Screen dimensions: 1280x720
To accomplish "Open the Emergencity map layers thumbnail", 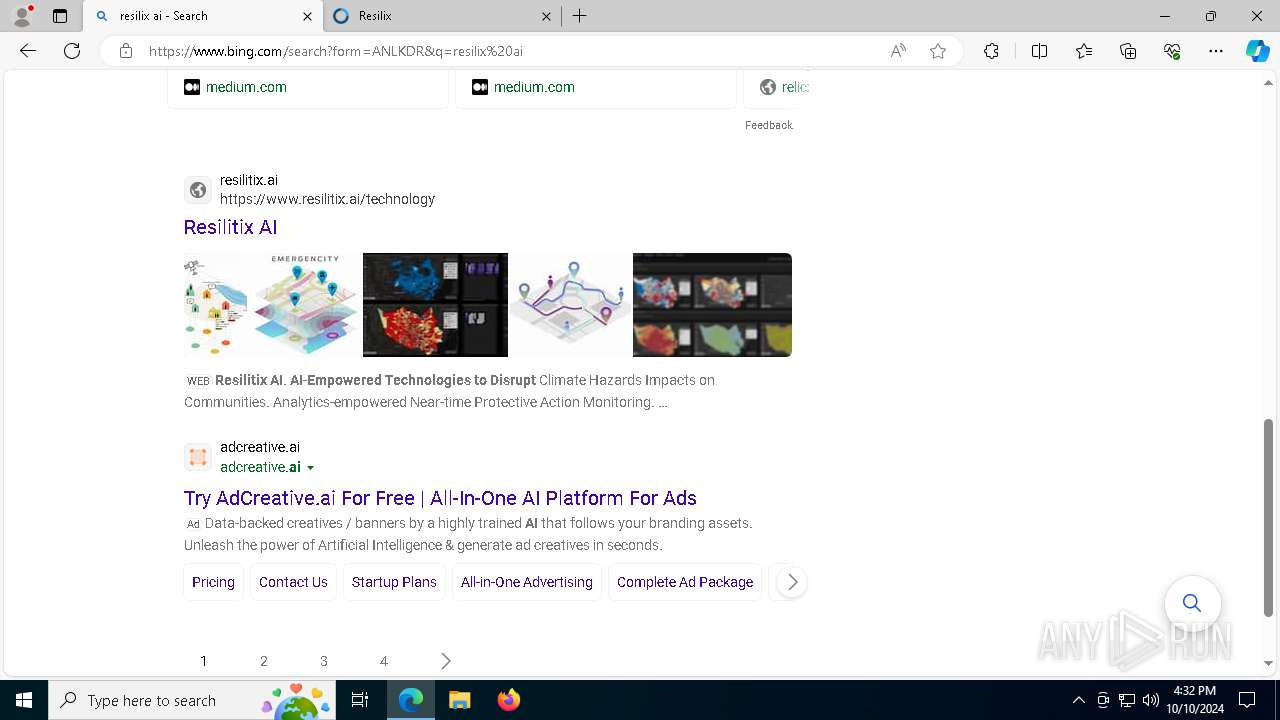I will pyautogui.click(x=271, y=305).
